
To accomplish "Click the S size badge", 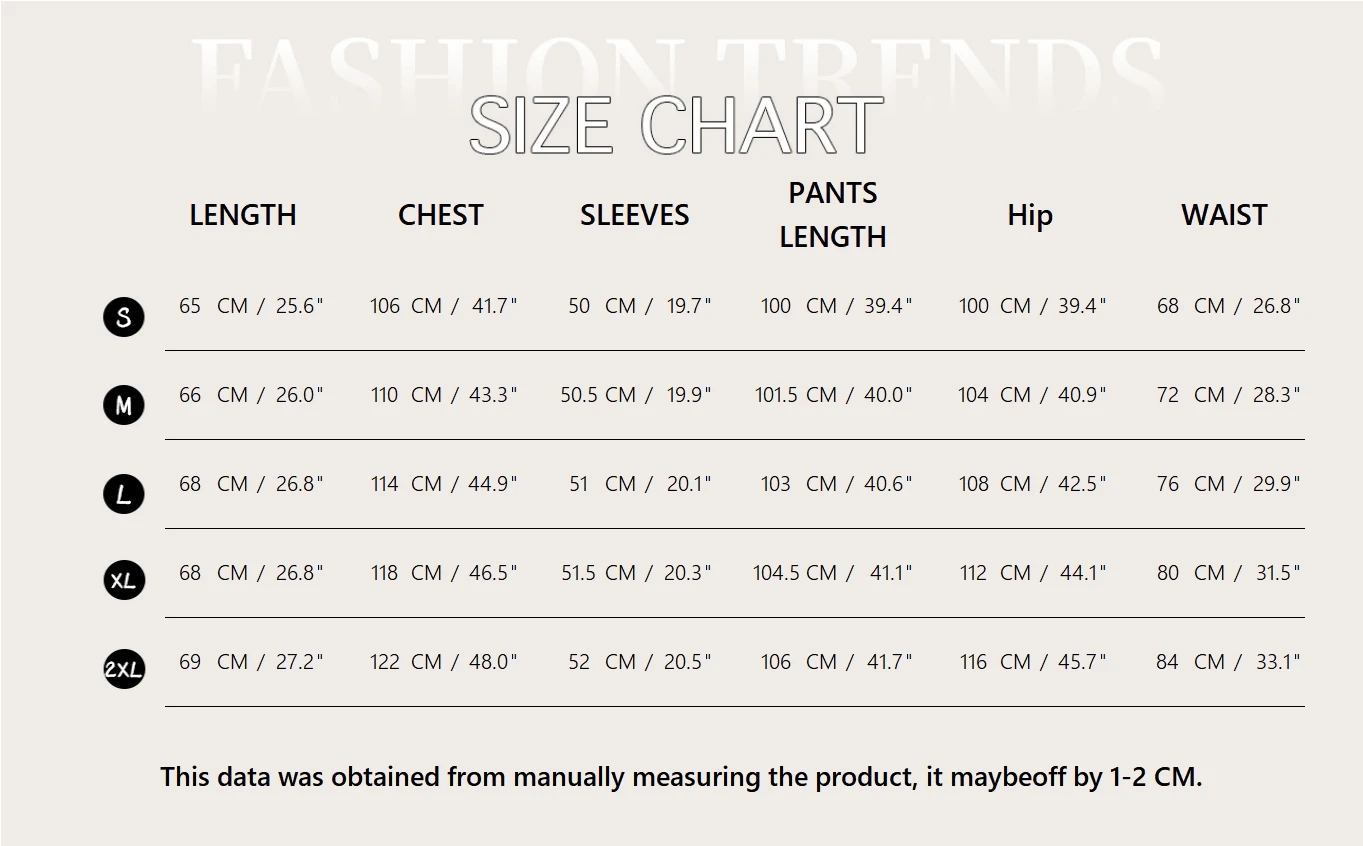I will 124,317.
